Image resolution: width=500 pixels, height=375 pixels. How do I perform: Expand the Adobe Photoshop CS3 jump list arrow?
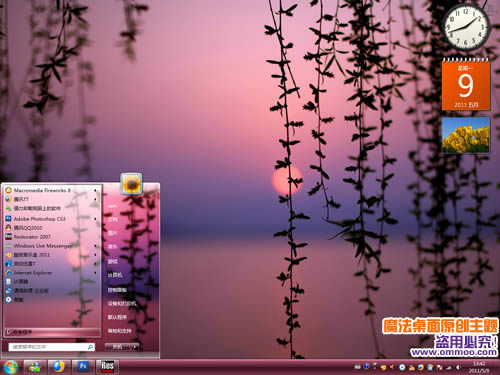(x=95, y=219)
